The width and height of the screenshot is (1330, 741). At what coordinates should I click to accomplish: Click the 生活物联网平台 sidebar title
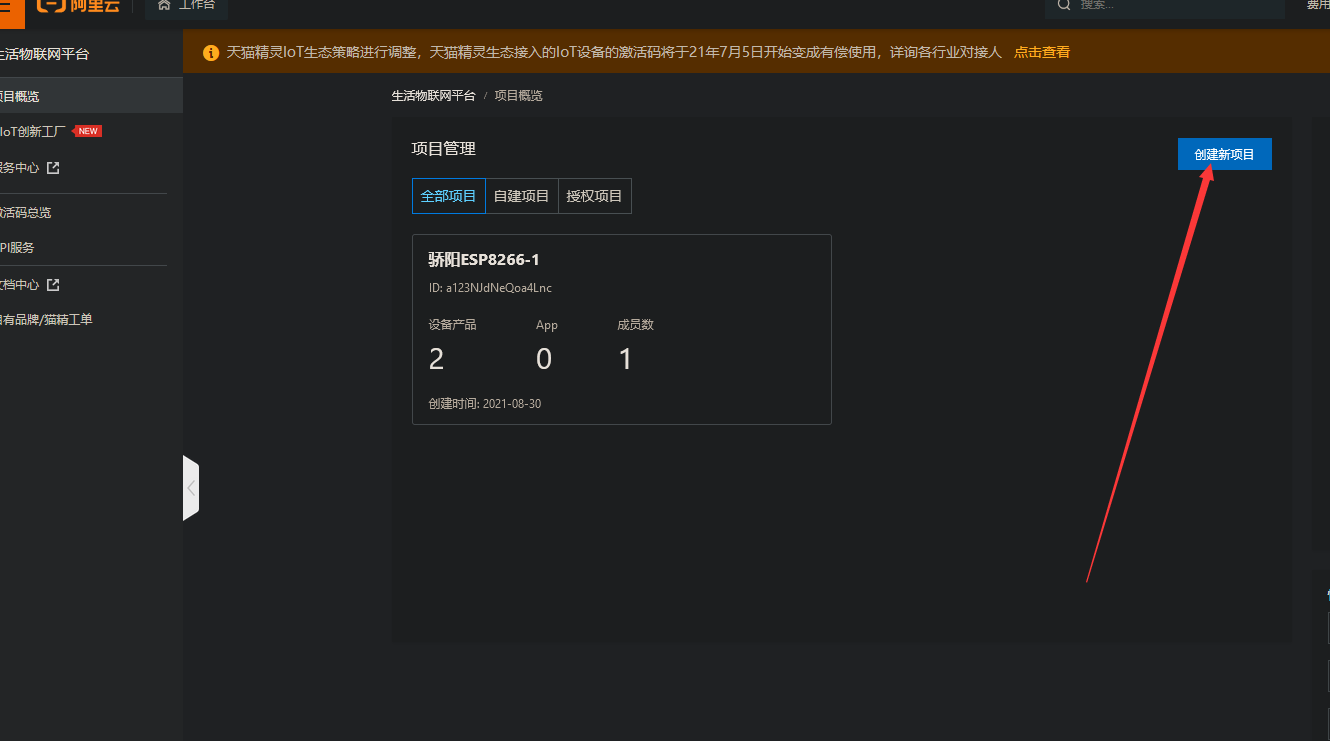44,54
